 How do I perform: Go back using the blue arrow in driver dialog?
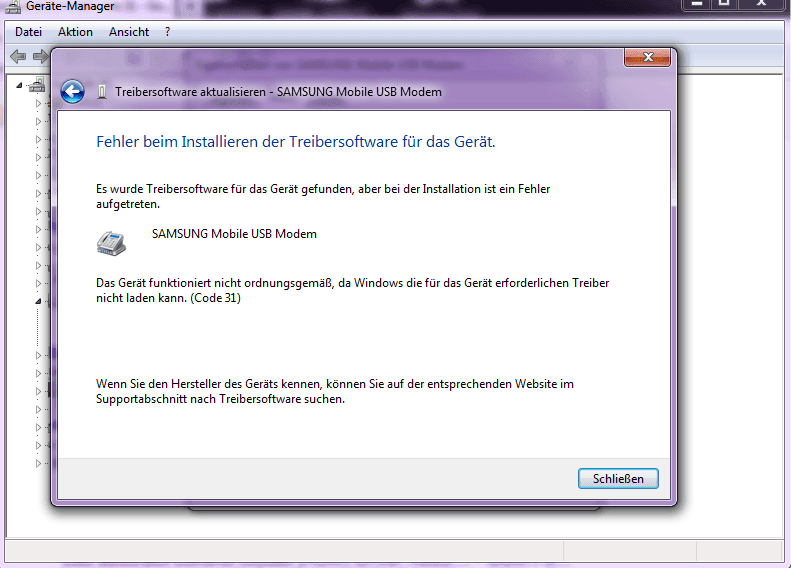pyautogui.click(x=73, y=92)
